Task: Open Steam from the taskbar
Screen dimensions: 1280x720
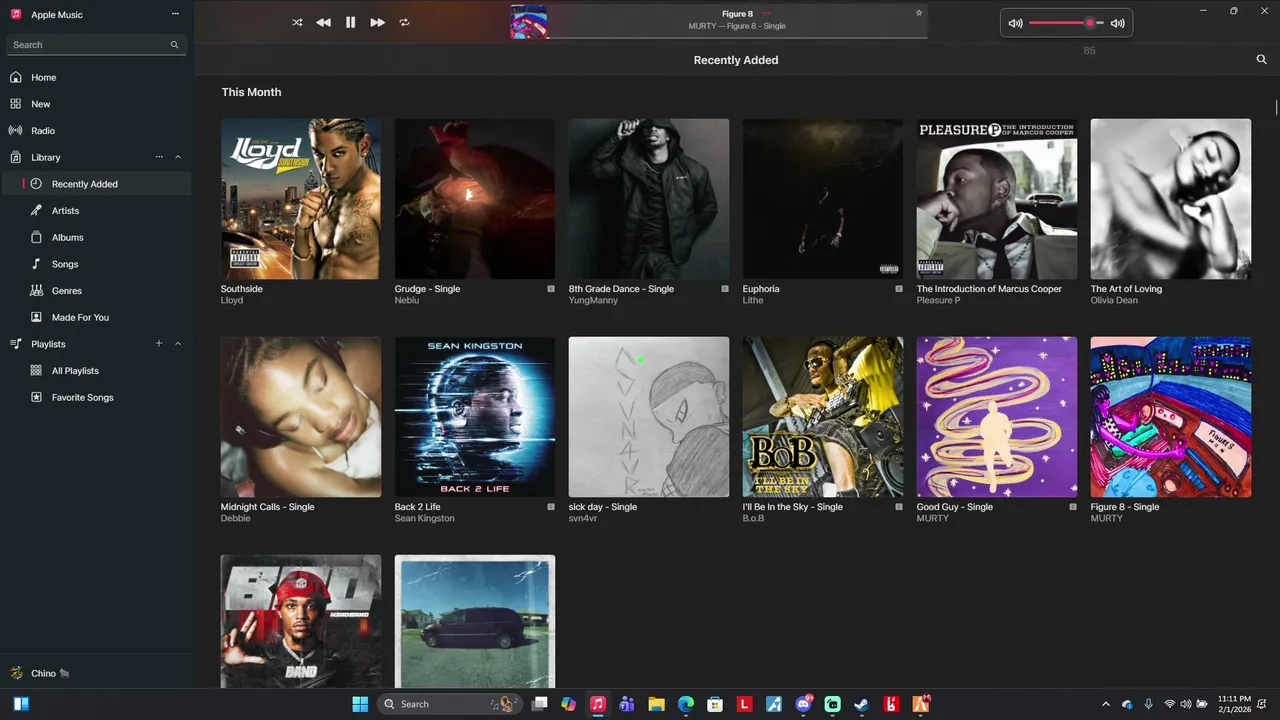Action: click(862, 704)
